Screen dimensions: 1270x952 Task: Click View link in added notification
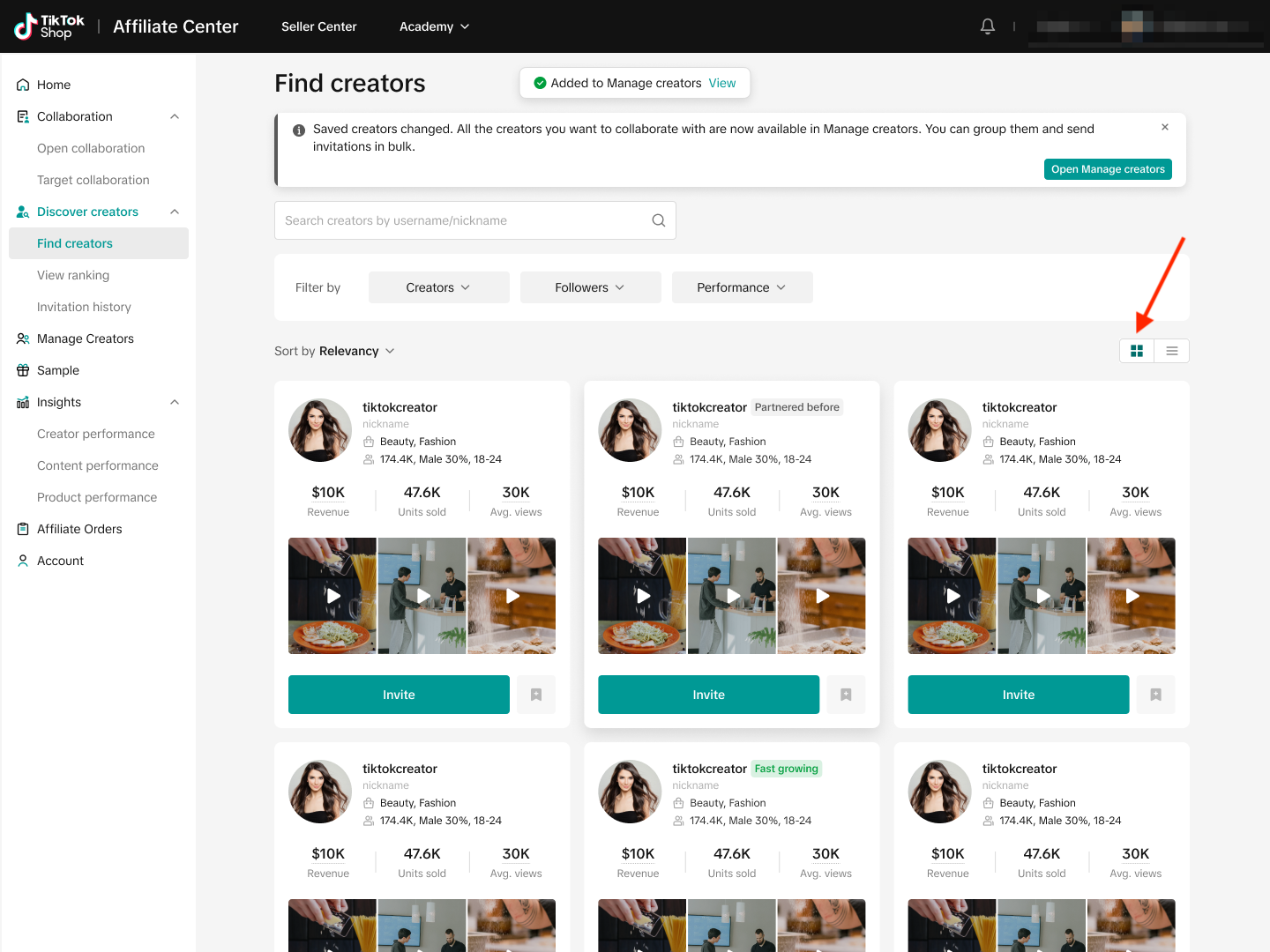click(x=722, y=83)
